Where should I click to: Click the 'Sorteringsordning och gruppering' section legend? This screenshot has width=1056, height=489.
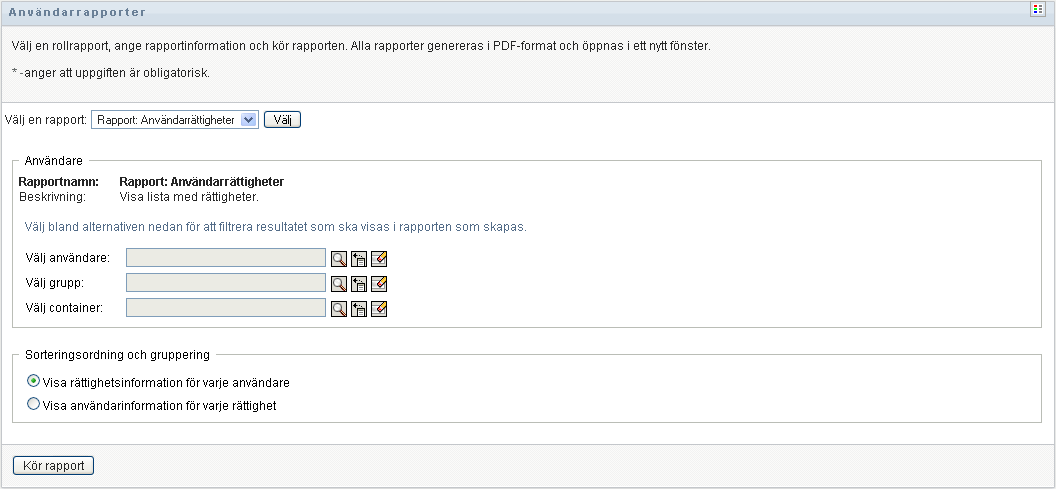(117, 354)
